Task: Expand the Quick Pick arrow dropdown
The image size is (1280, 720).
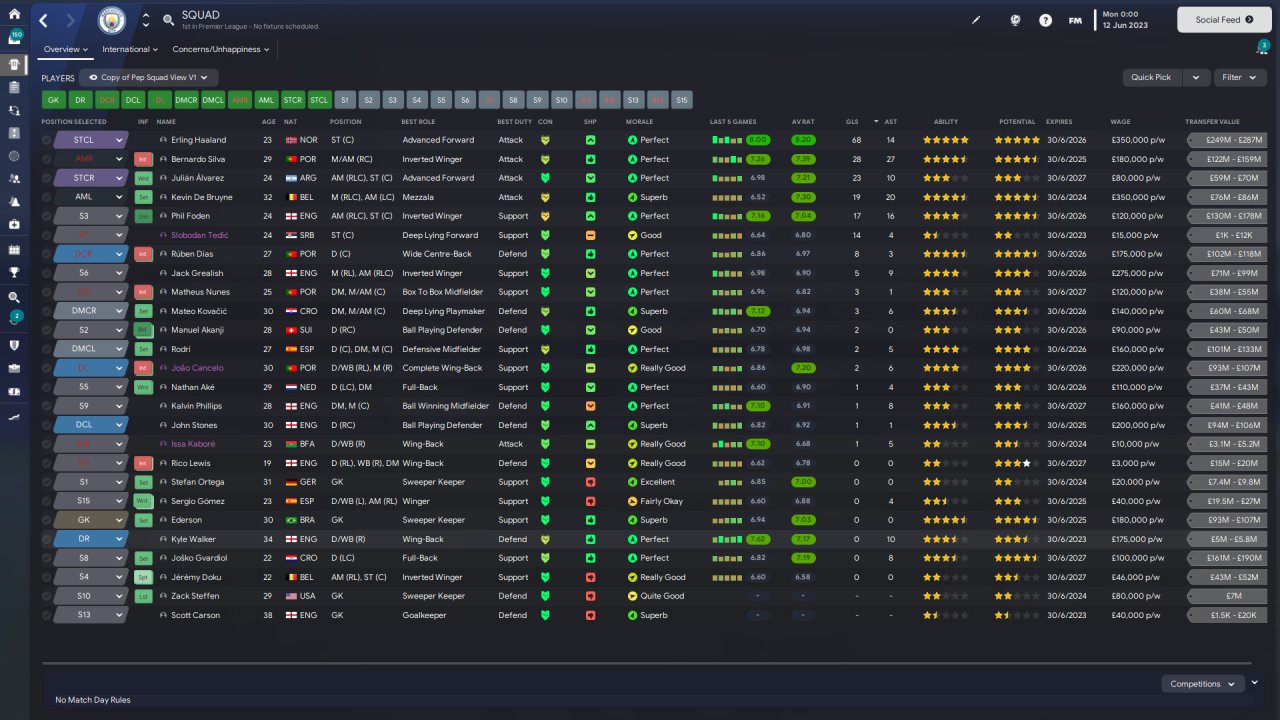Action: point(1196,77)
